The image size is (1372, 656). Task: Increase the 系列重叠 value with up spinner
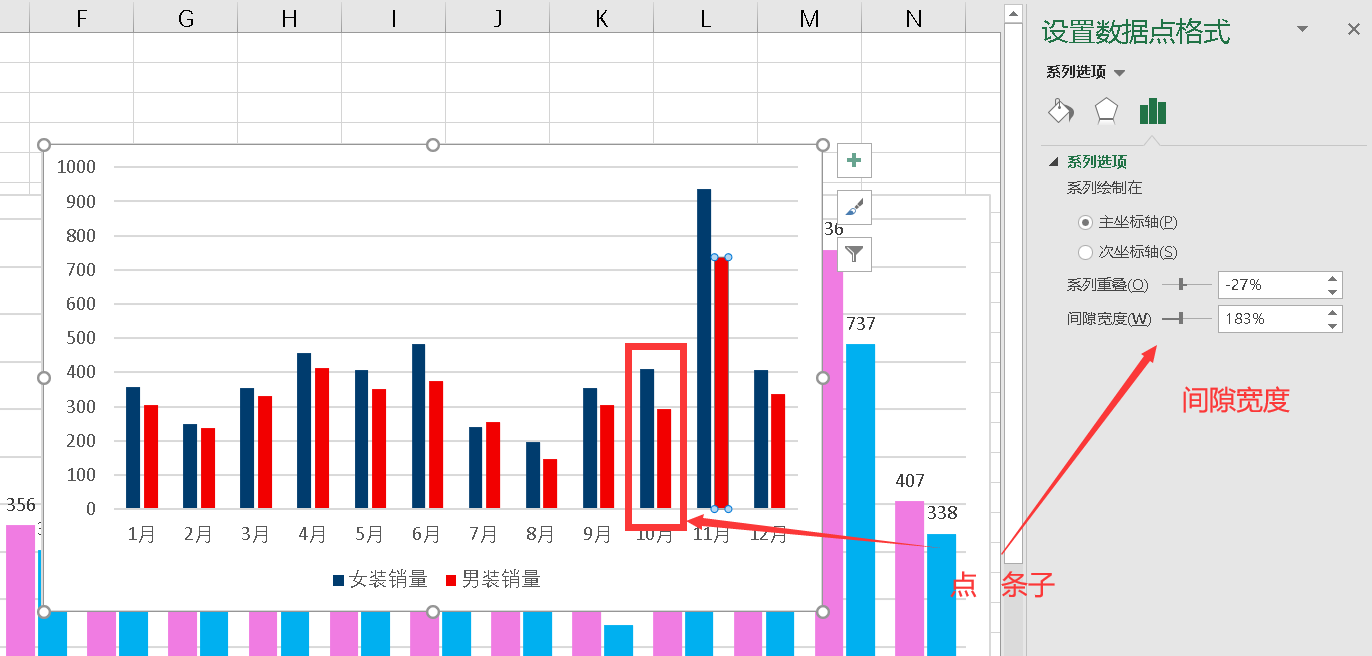[1333, 279]
